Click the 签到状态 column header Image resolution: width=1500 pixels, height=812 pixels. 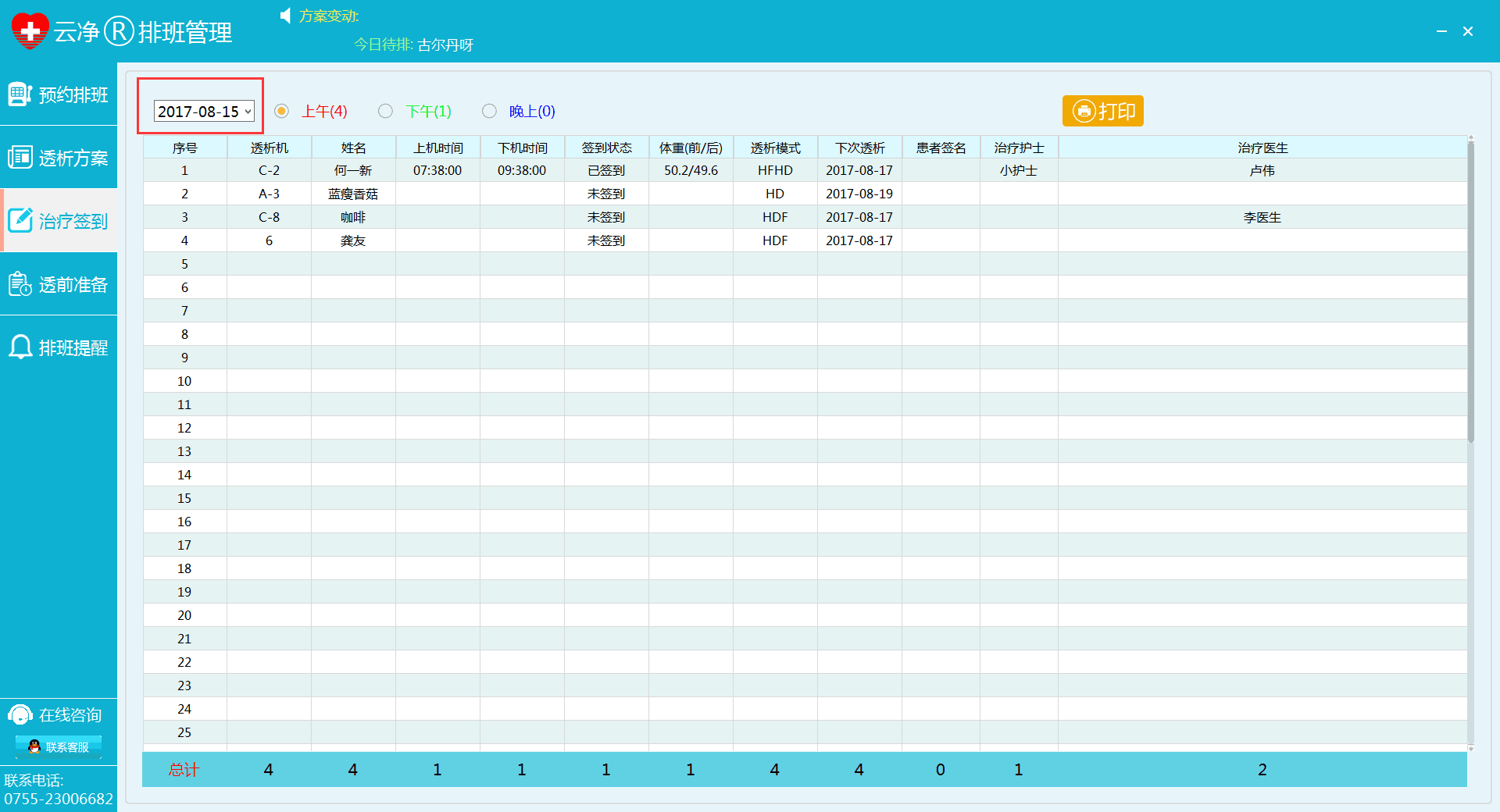point(606,148)
